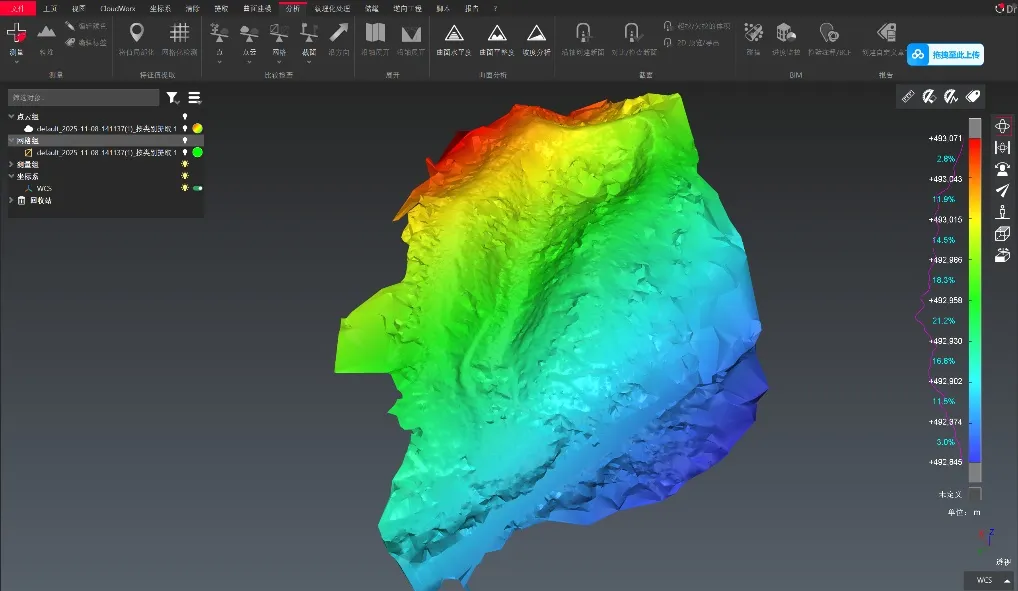Open the dropdown arrow under 截面
Screen dimensions: 1018x591
(309, 62)
